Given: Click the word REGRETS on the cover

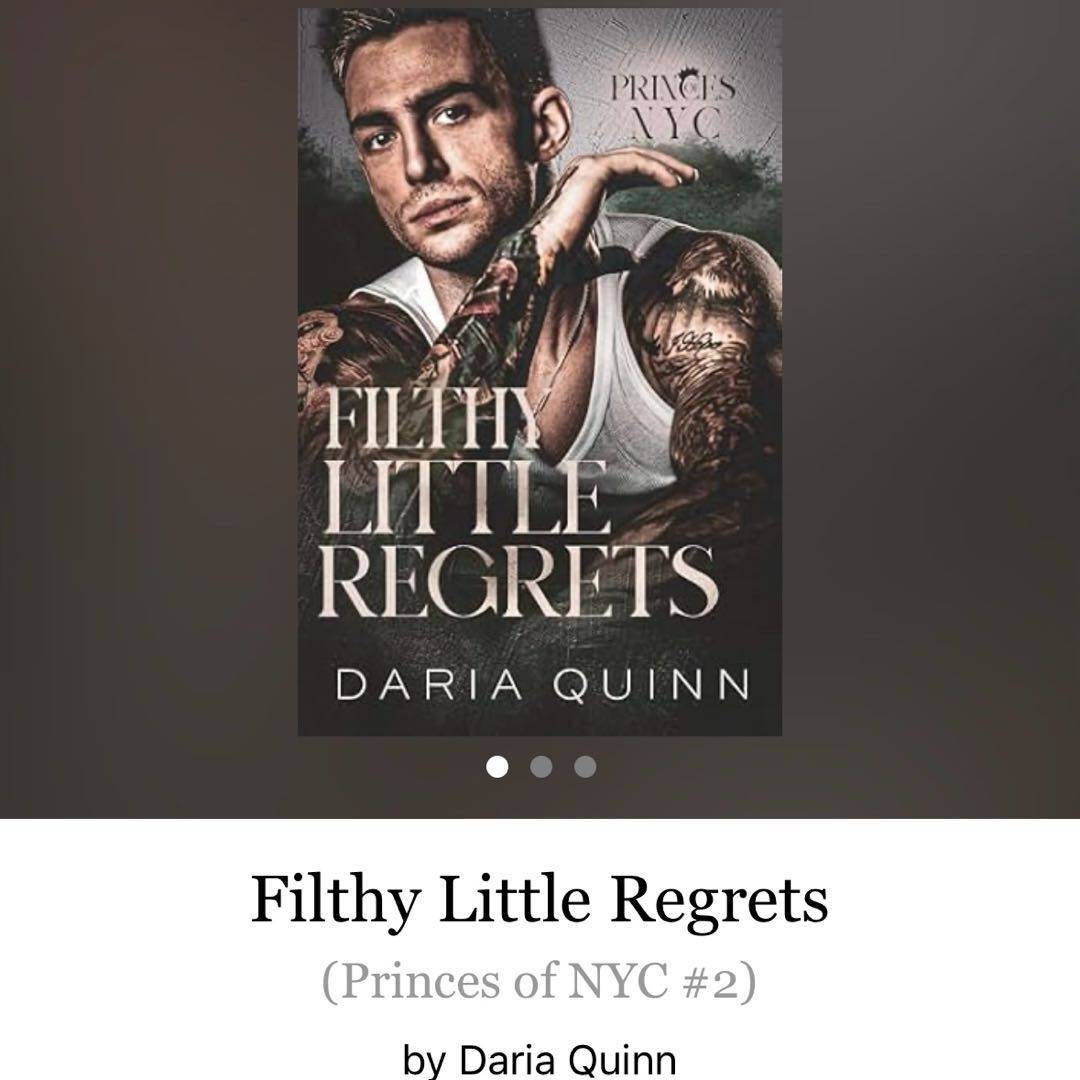Looking at the screenshot, I should [518, 582].
